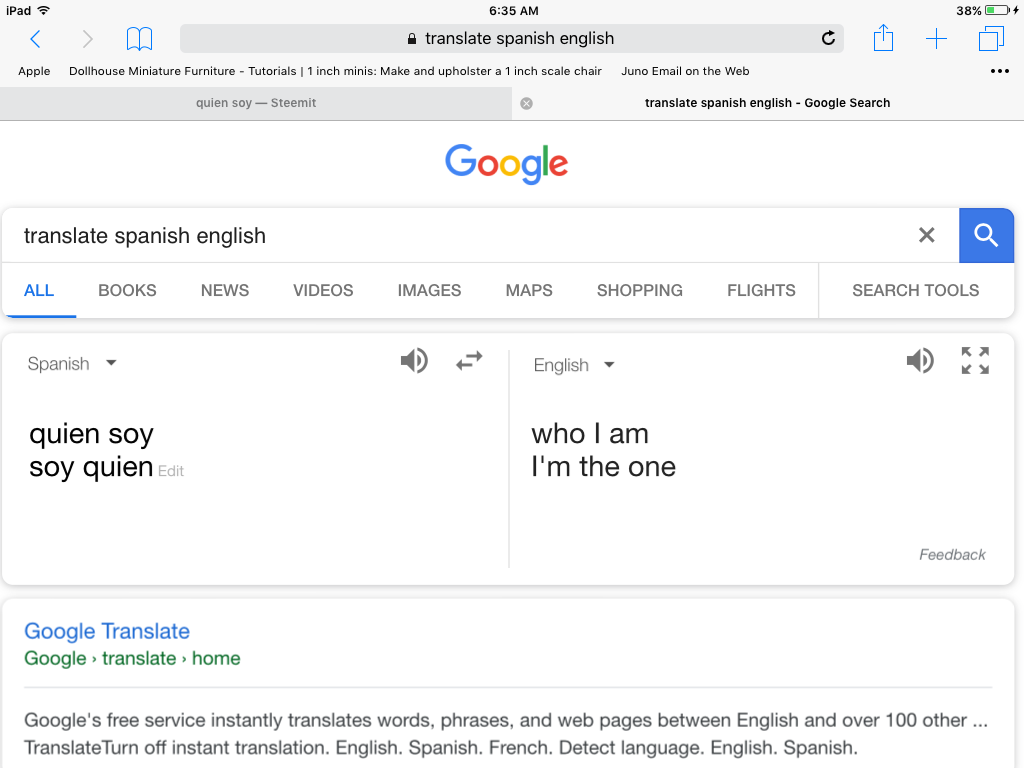Switch to the NEWS tab
This screenshot has width=1024, height=768.
pyautogui.click(x=225, y=291)
